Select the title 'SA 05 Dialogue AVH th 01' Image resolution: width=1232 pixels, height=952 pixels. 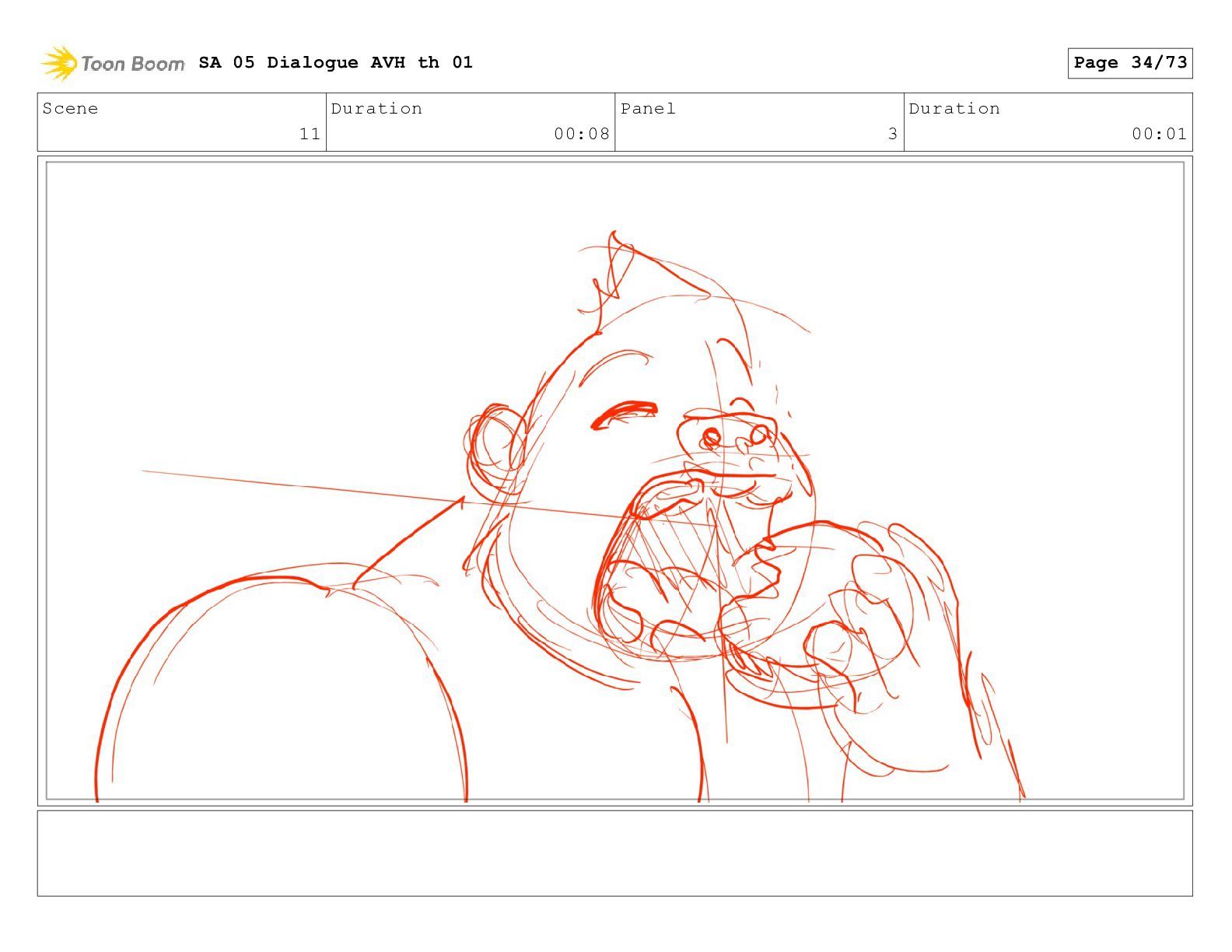(x=335, y=62)
